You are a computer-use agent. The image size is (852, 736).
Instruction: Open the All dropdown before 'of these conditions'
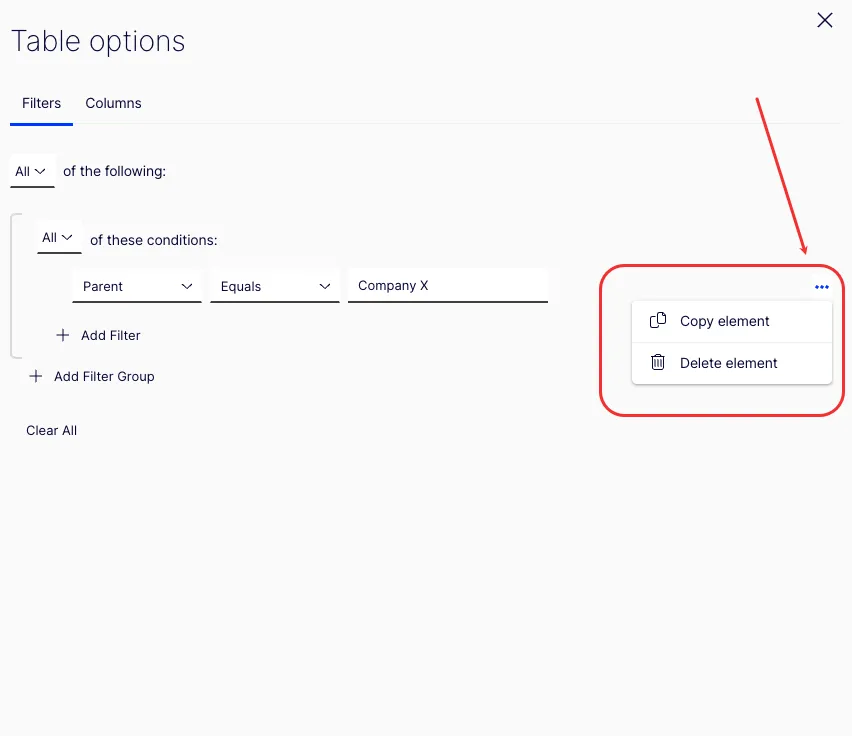[59, 238]
